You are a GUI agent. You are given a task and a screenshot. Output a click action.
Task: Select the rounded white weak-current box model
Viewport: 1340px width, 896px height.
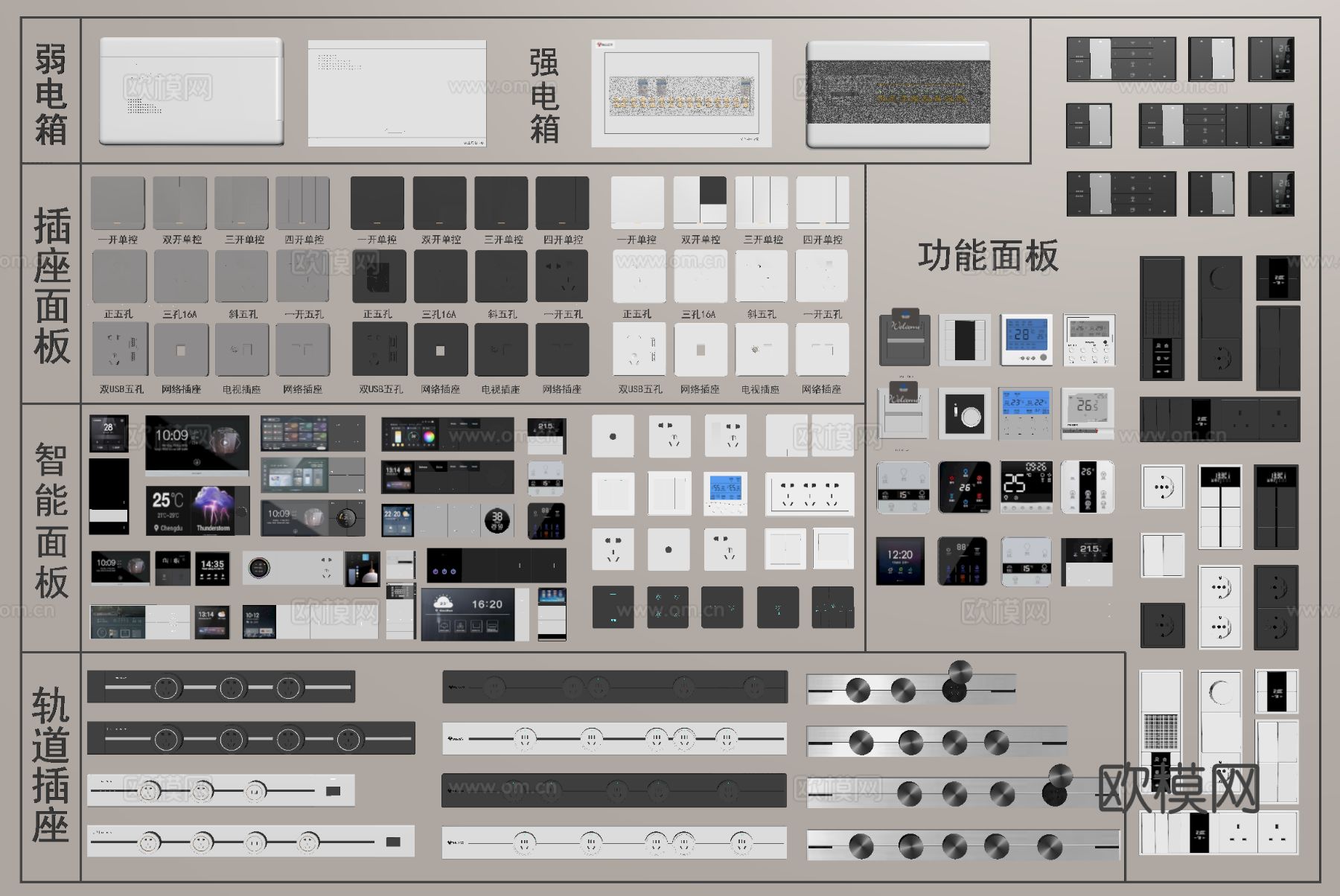(x=191, y=91)
